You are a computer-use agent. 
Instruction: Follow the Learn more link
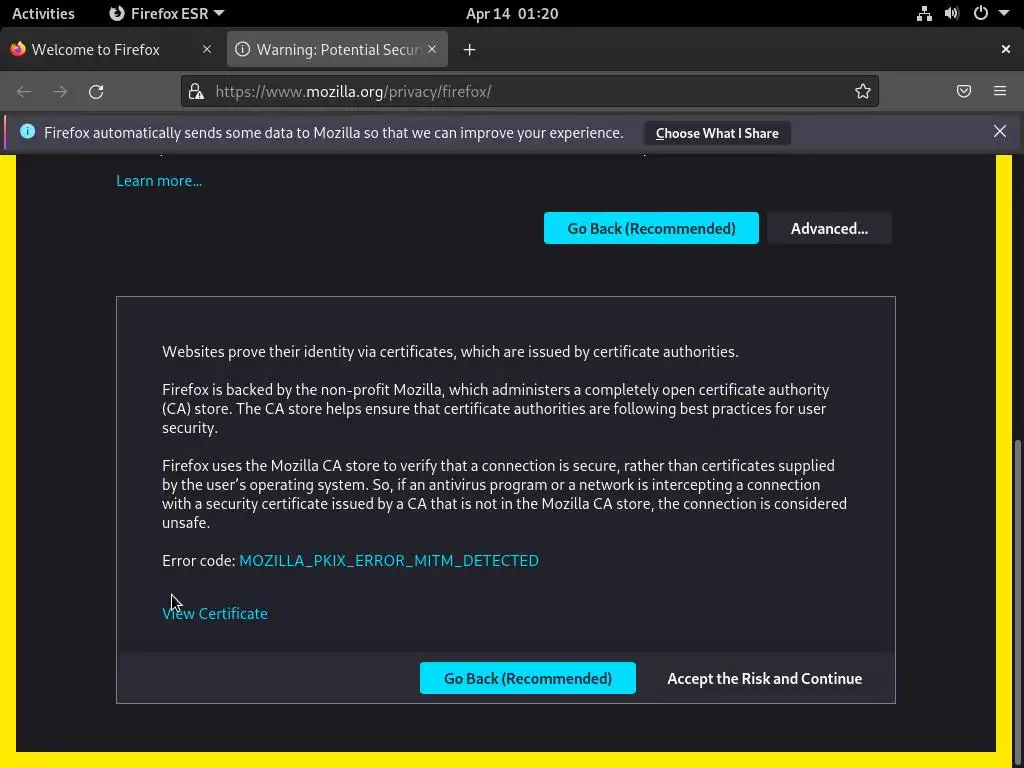(159, 181)
